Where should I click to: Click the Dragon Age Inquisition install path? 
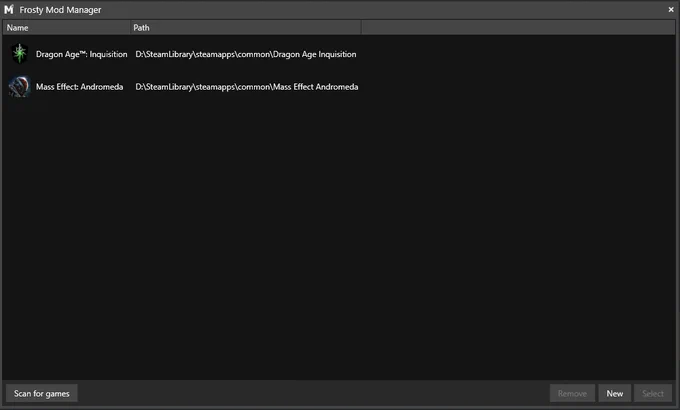pyautogui.click(x=246, y=54)
